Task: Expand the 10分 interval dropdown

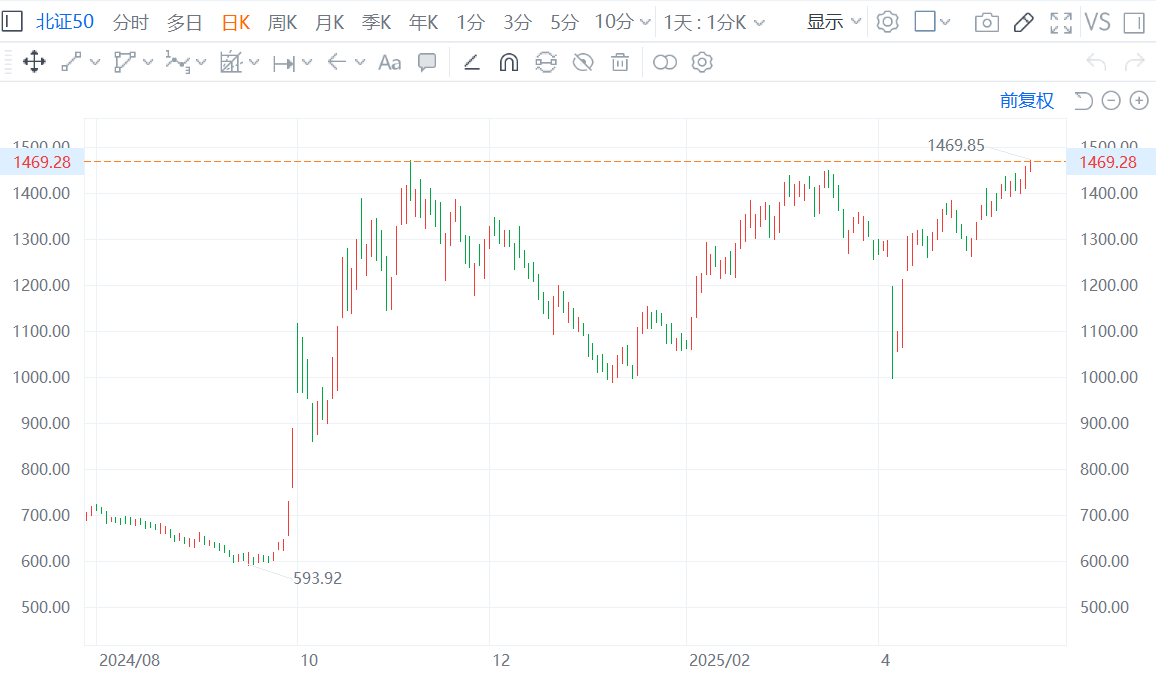Action: pyautogui.click(x=622, y=22)
